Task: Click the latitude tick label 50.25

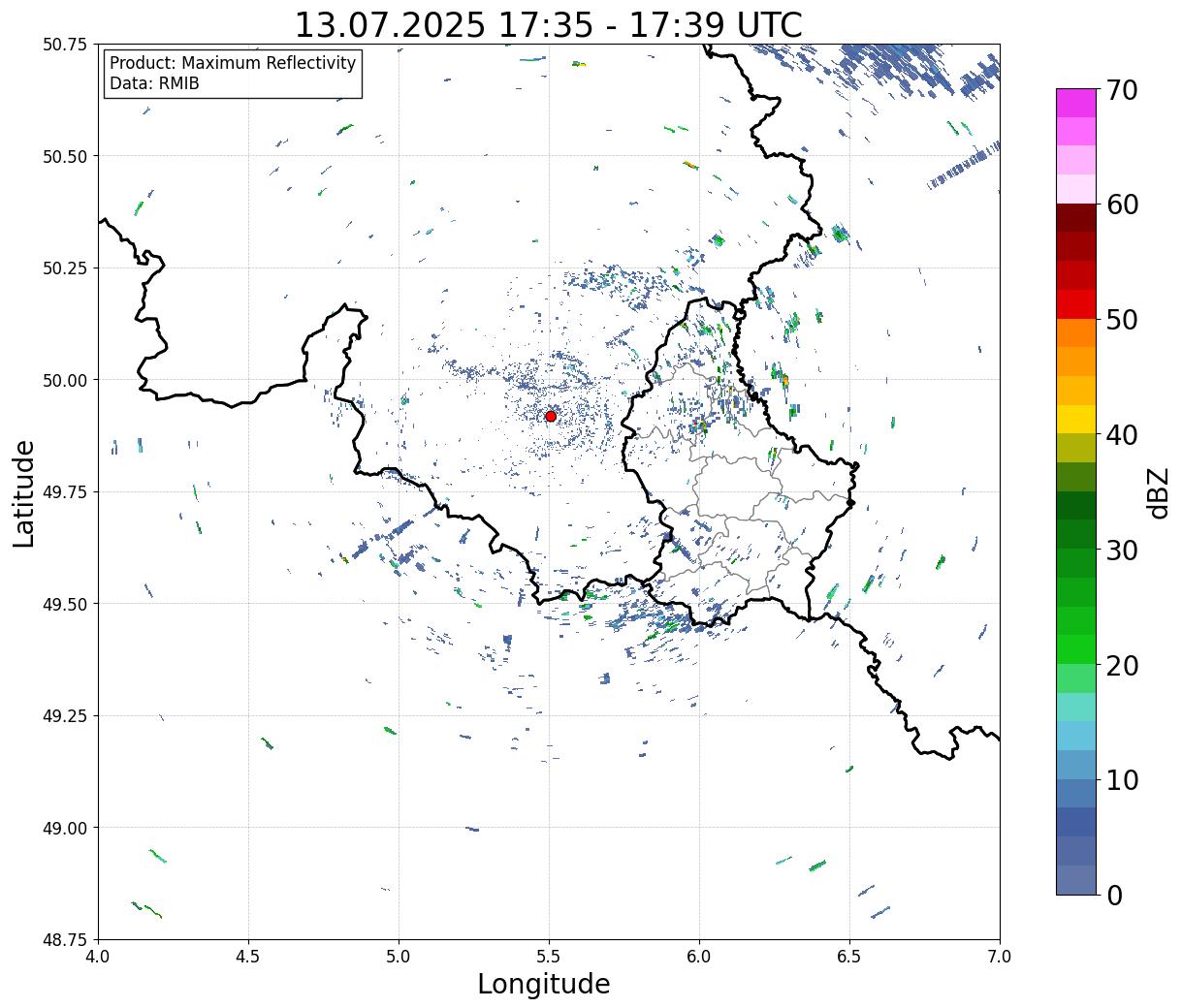Action: point(64,268)
